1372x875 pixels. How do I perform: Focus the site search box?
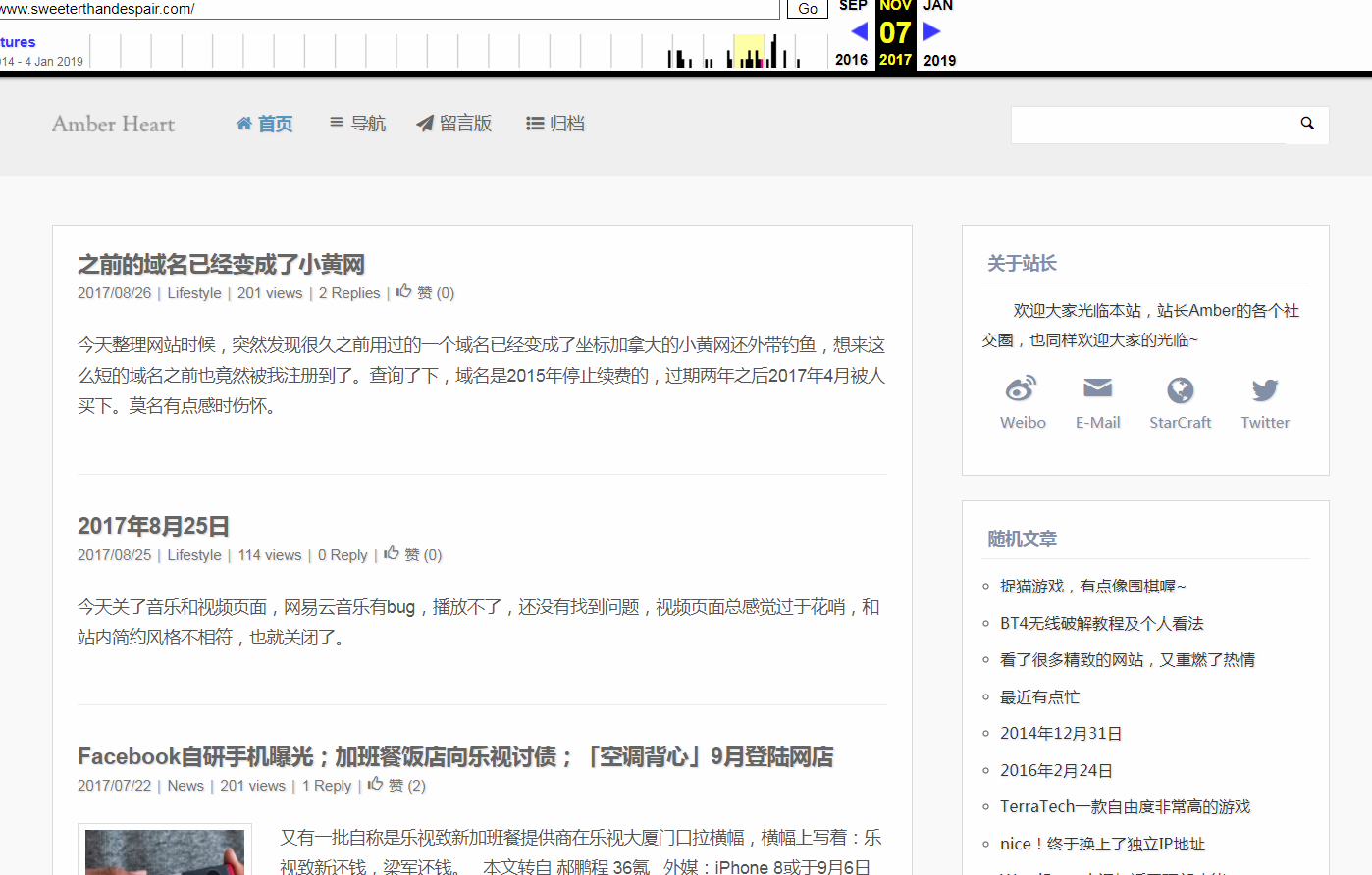[x=1148, y=125]
